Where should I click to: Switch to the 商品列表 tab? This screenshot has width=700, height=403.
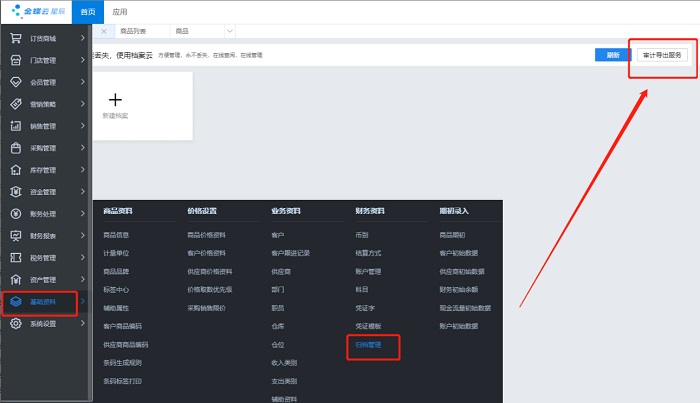[132, 32]
